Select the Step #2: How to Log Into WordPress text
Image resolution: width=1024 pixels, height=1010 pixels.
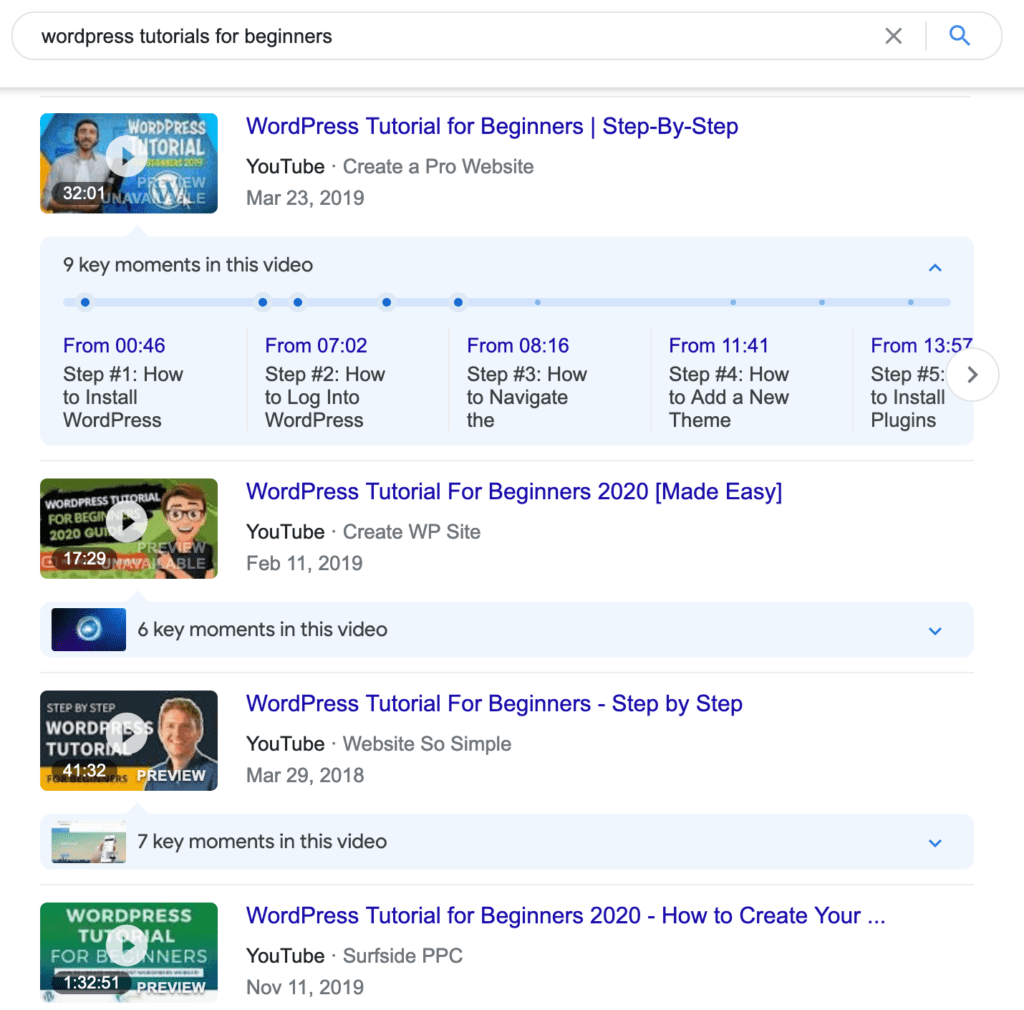(x=325, y=397)
